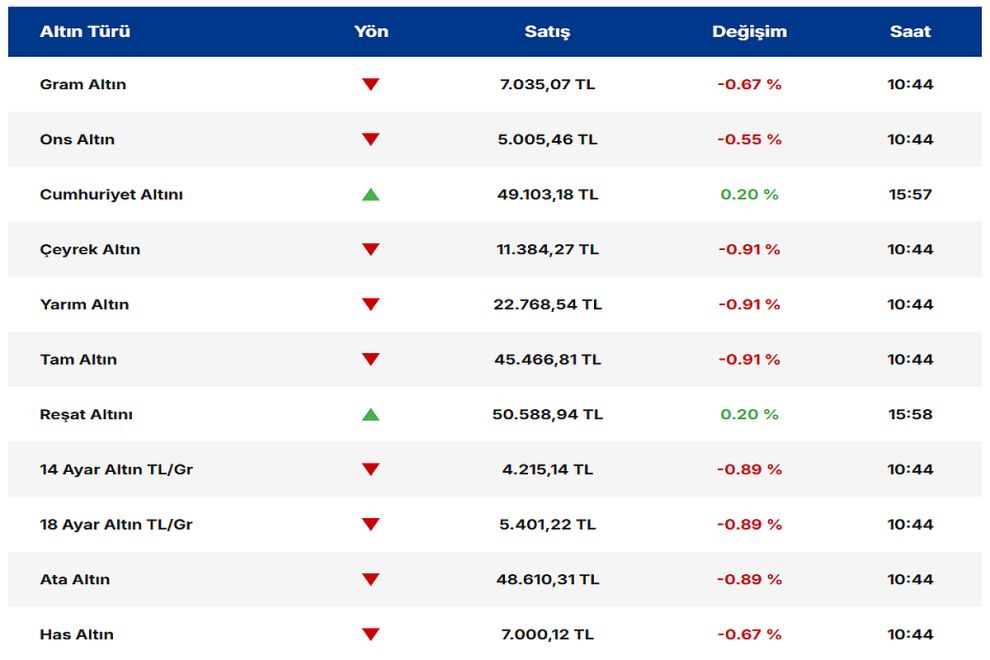Click the Satış column header
Screen dimensions: 990x660
pos(547,31)
